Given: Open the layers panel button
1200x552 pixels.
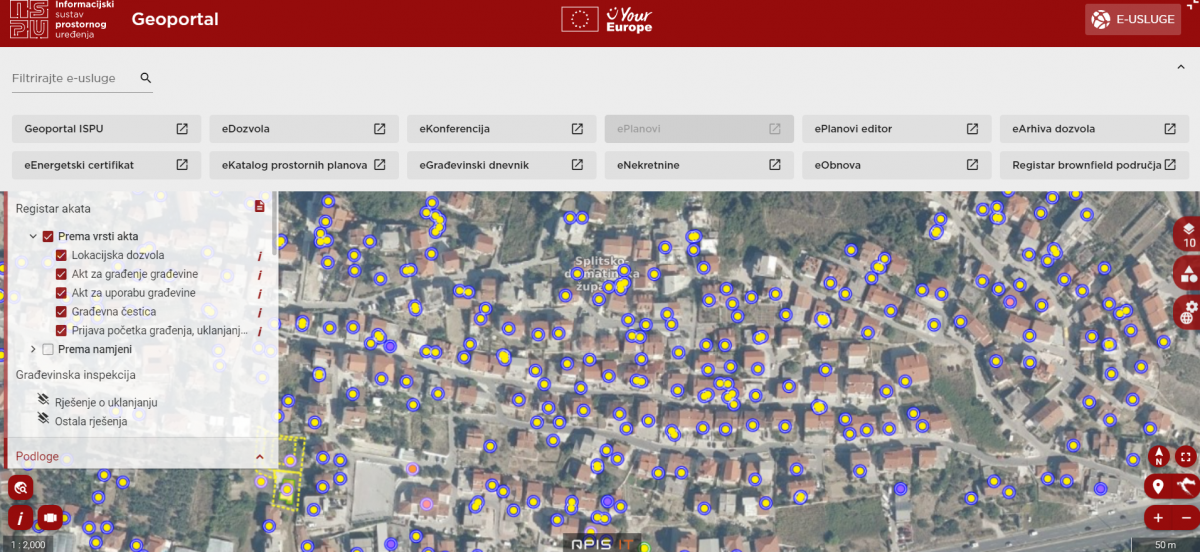Looking at the screenshot, I should 1188,233.
